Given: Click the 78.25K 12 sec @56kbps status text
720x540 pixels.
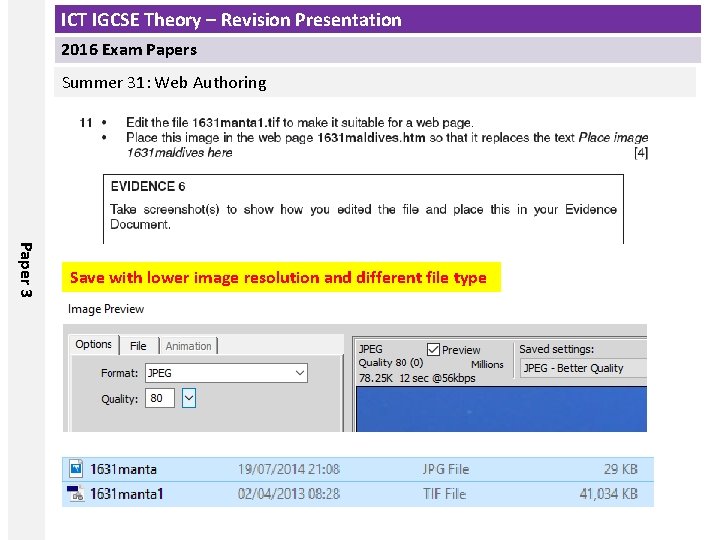Looking at the screenshot, I should click(x=417, y=378).
